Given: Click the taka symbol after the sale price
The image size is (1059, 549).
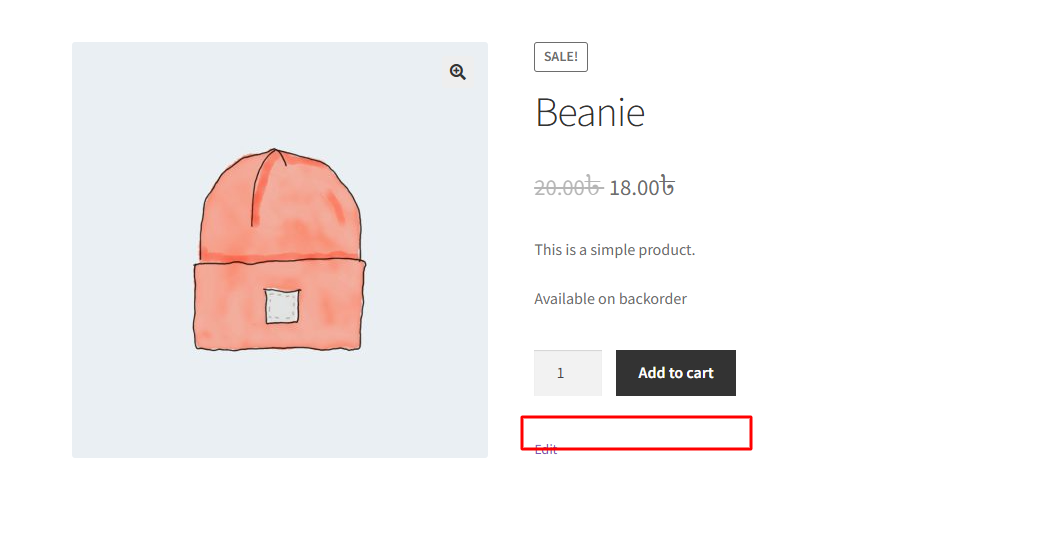Looking at the screenshot, I should coord(667,187).
